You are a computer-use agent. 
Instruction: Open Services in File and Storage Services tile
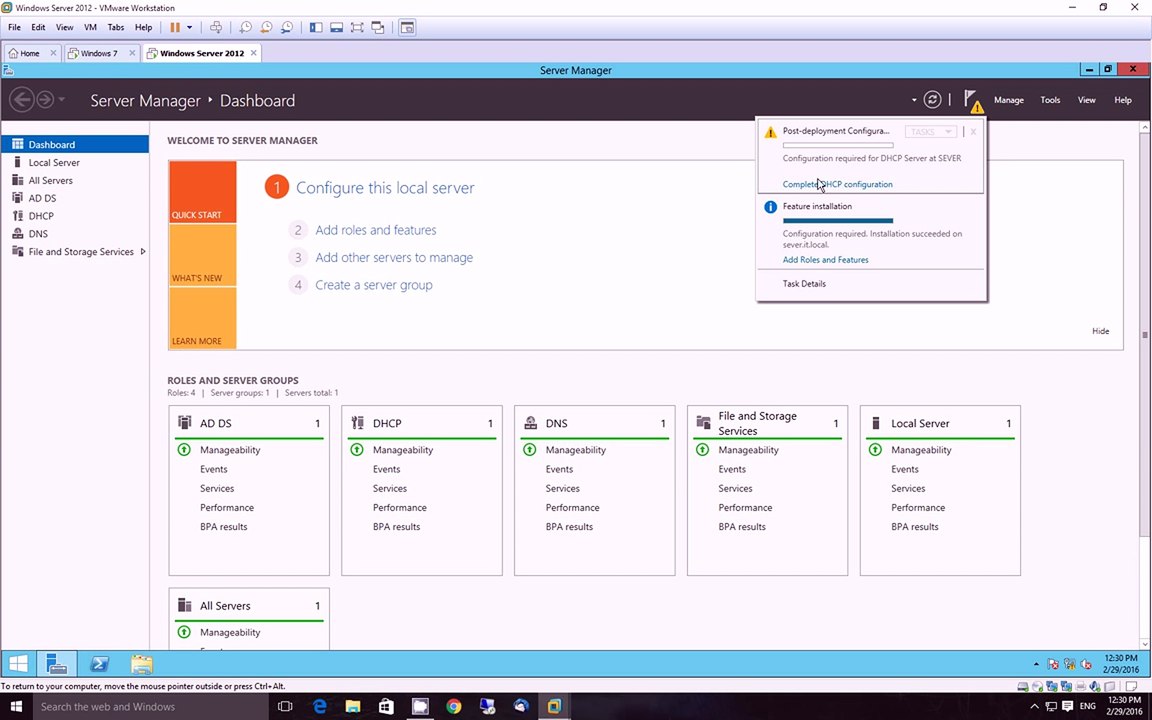tap(735, 489)
